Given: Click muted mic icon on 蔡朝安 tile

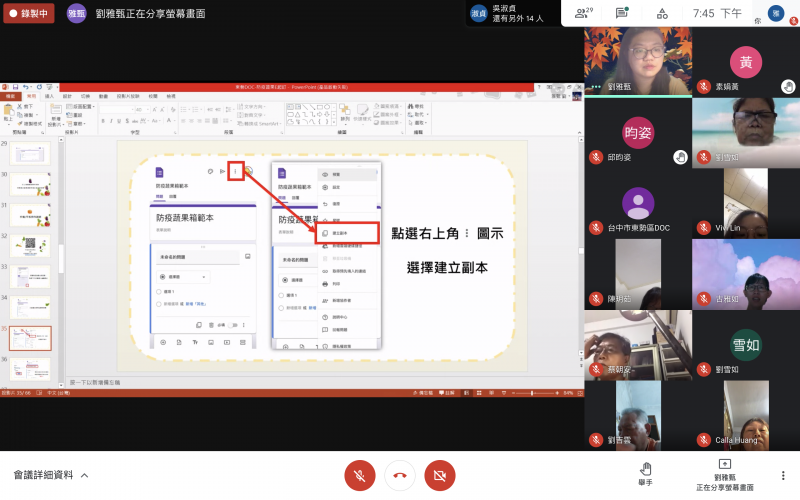Looking at the screenshot, I should pos(596,369).
